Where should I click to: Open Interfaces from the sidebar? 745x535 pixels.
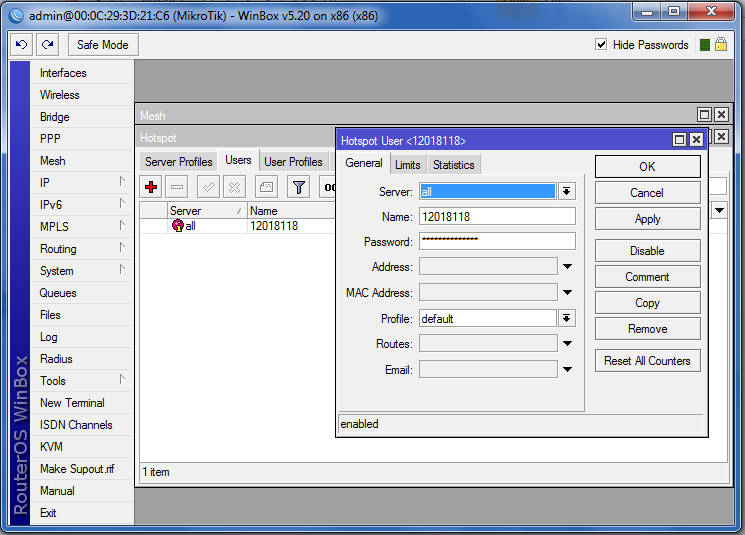coord(82,73)
